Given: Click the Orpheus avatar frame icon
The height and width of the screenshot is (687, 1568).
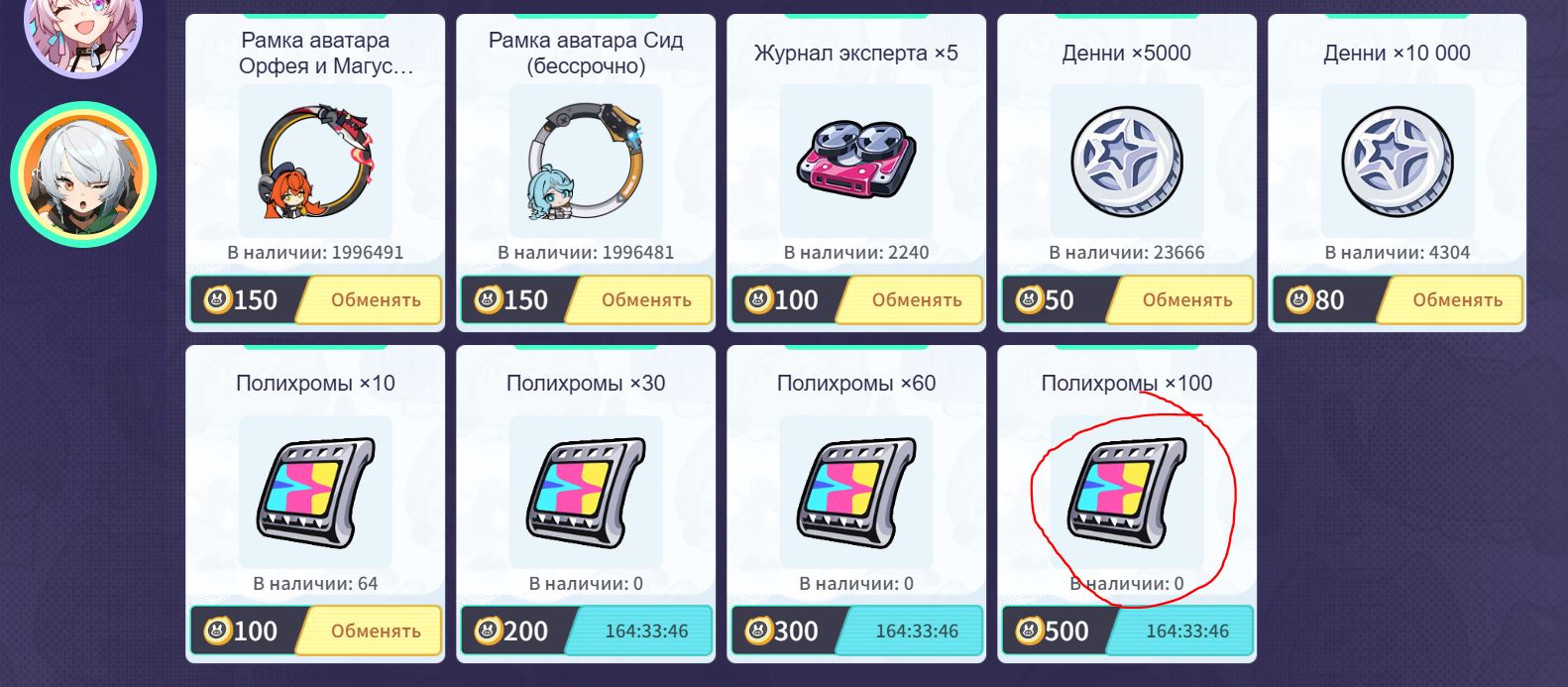Looking at the screenshot, I should point(315,162).
